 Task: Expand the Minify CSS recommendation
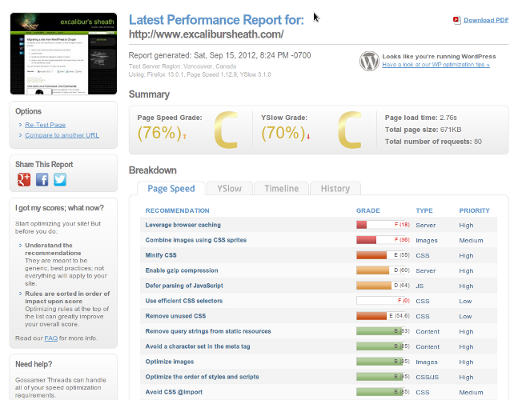point(318,255)
